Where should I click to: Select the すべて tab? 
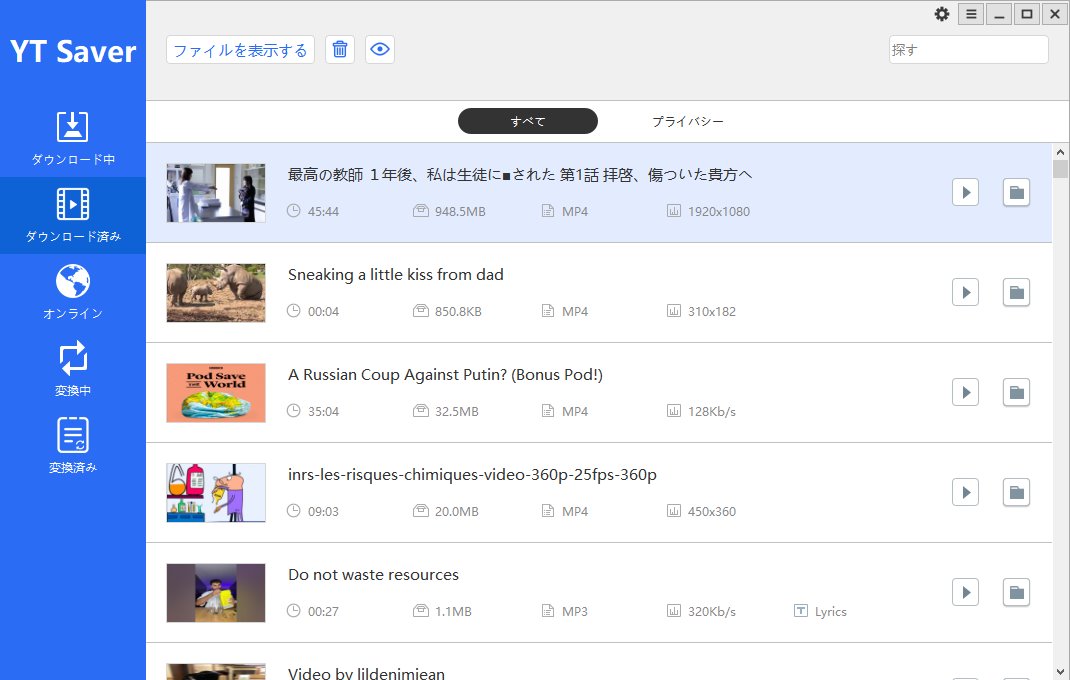coord(527,121)
